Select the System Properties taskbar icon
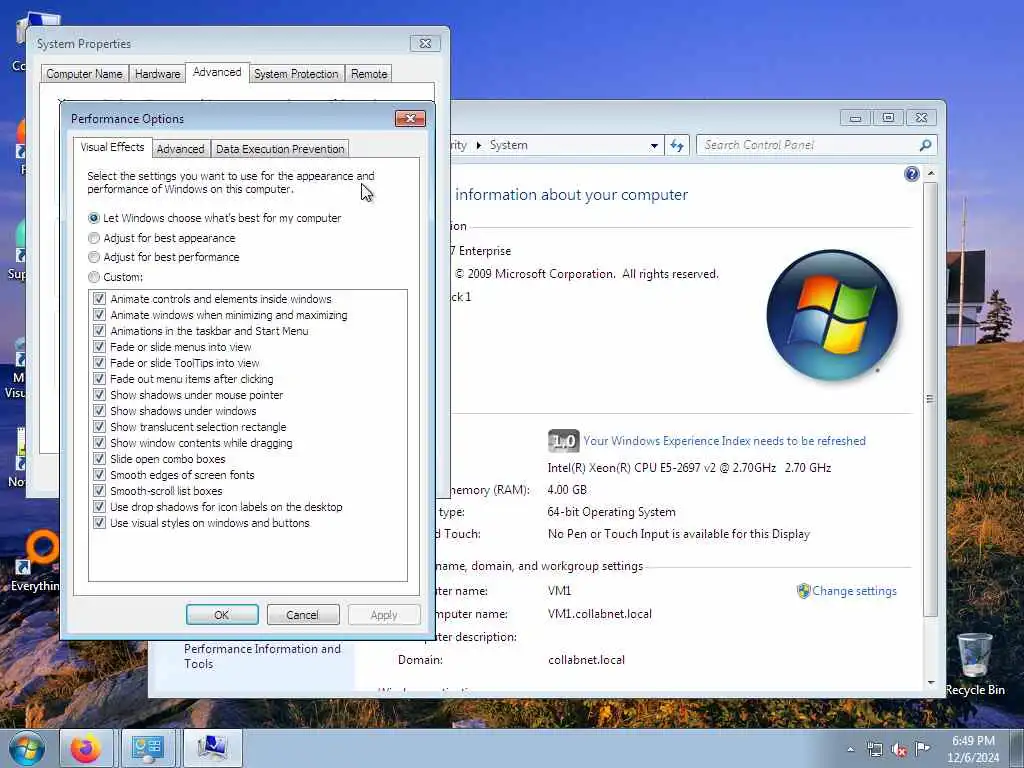 212,748
